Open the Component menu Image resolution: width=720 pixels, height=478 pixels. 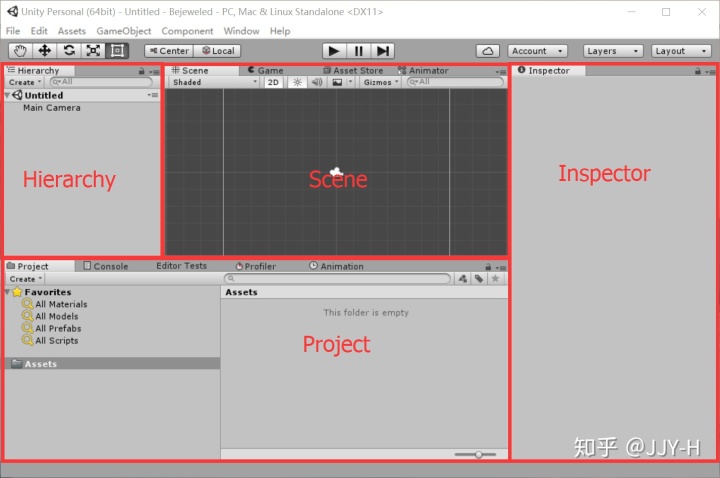click(x=187, y=31)
